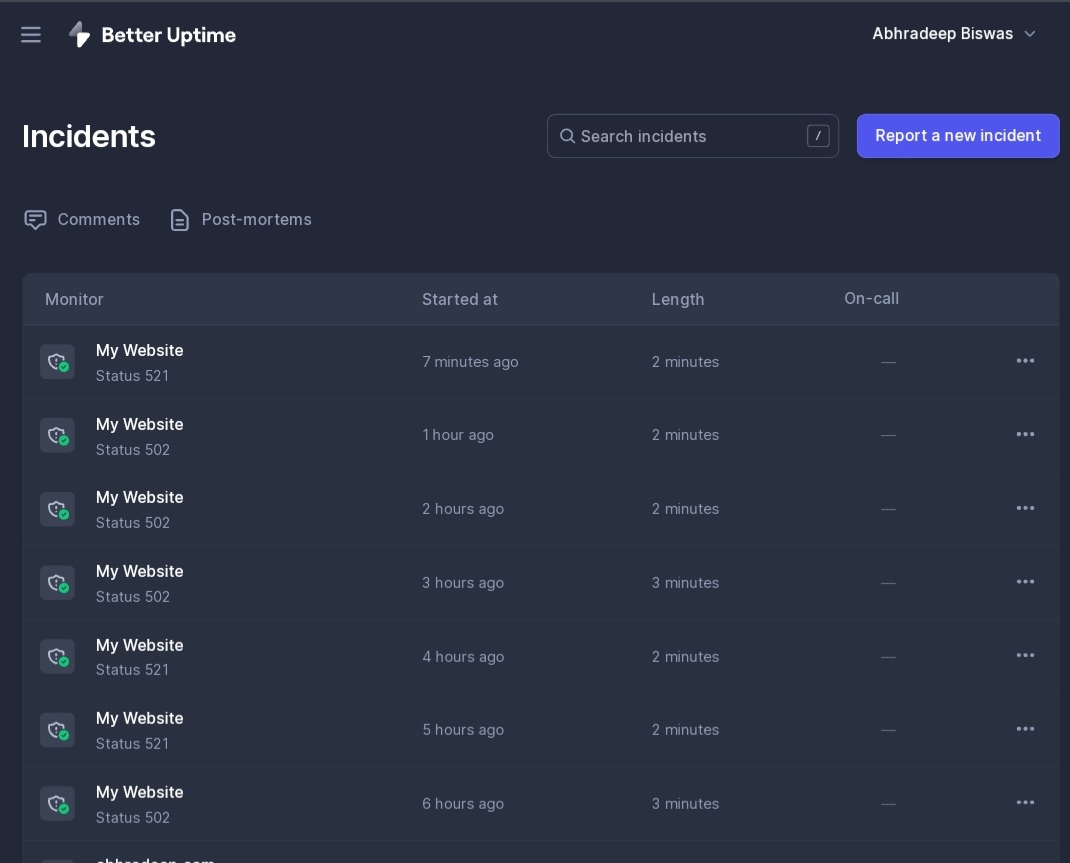Open the three-dot menu for the 3 hours ago incident
Viewport: 1070px width, 863px height.
point(1025,582)
